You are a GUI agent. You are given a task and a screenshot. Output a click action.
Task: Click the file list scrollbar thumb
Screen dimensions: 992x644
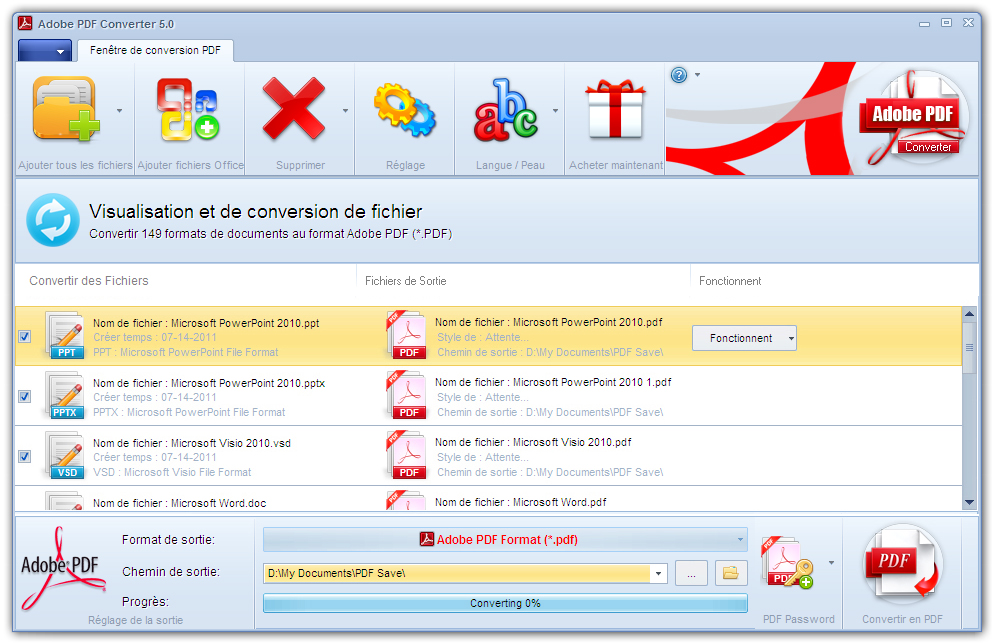click(x=969, y=348)
